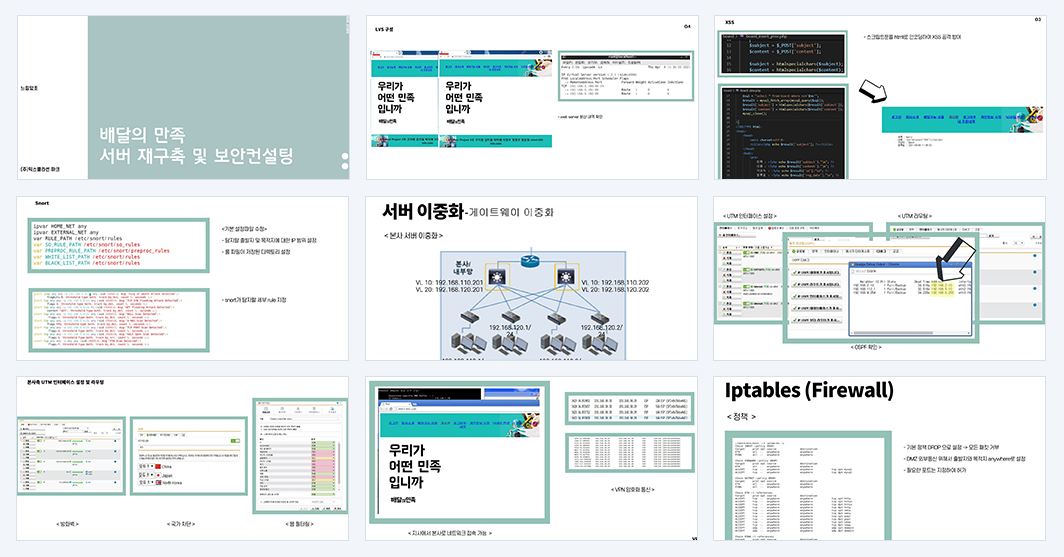This screenshot has height=557, width=1064.
Task: Toggle the first interface switch in UTM settings
Action: (746, 252)
